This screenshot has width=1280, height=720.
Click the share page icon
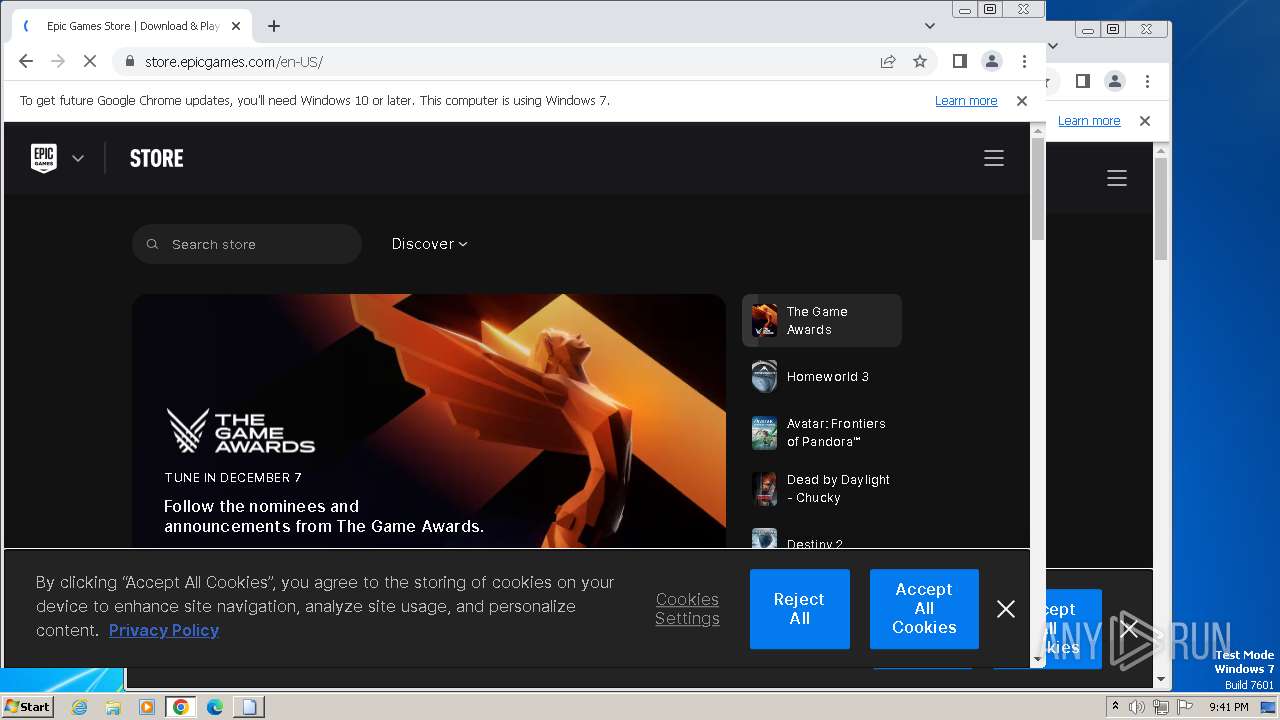click(888, 61)
